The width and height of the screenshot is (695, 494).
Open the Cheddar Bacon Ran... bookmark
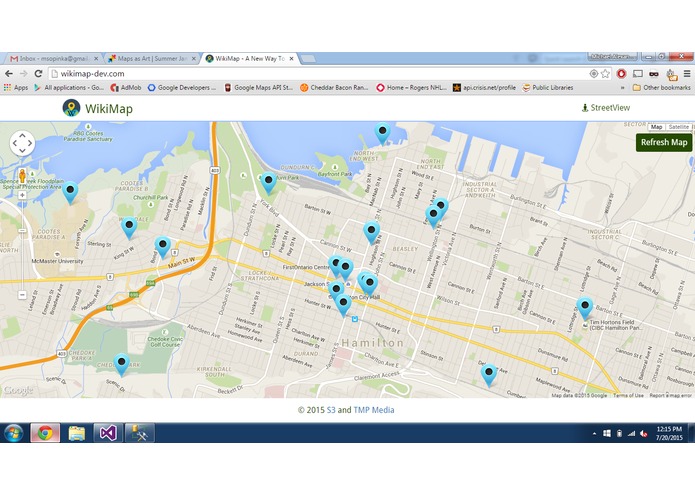coord(335,88)
